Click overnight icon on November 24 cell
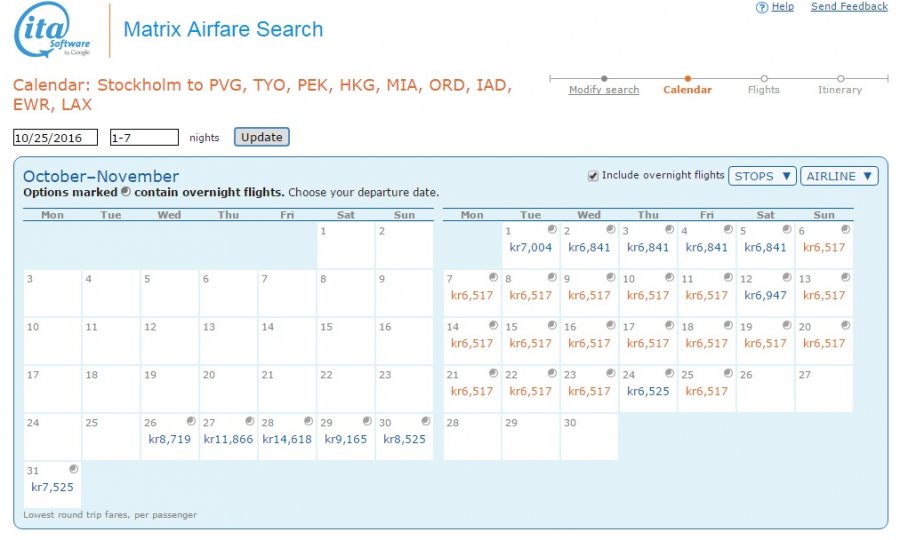Image resolution: width=900 pixels, height=540 pixels. 671,373
